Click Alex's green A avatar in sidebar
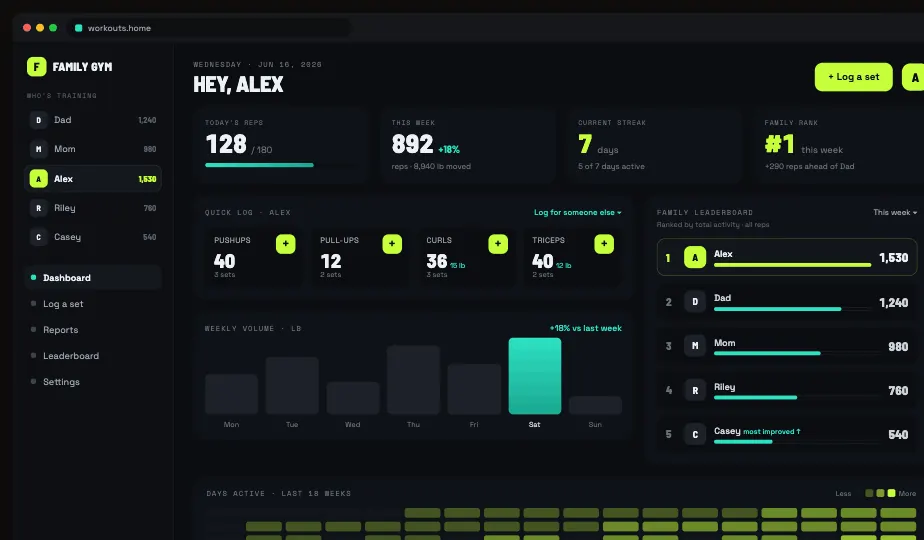924x540 pixels. [x=38, y=179]
